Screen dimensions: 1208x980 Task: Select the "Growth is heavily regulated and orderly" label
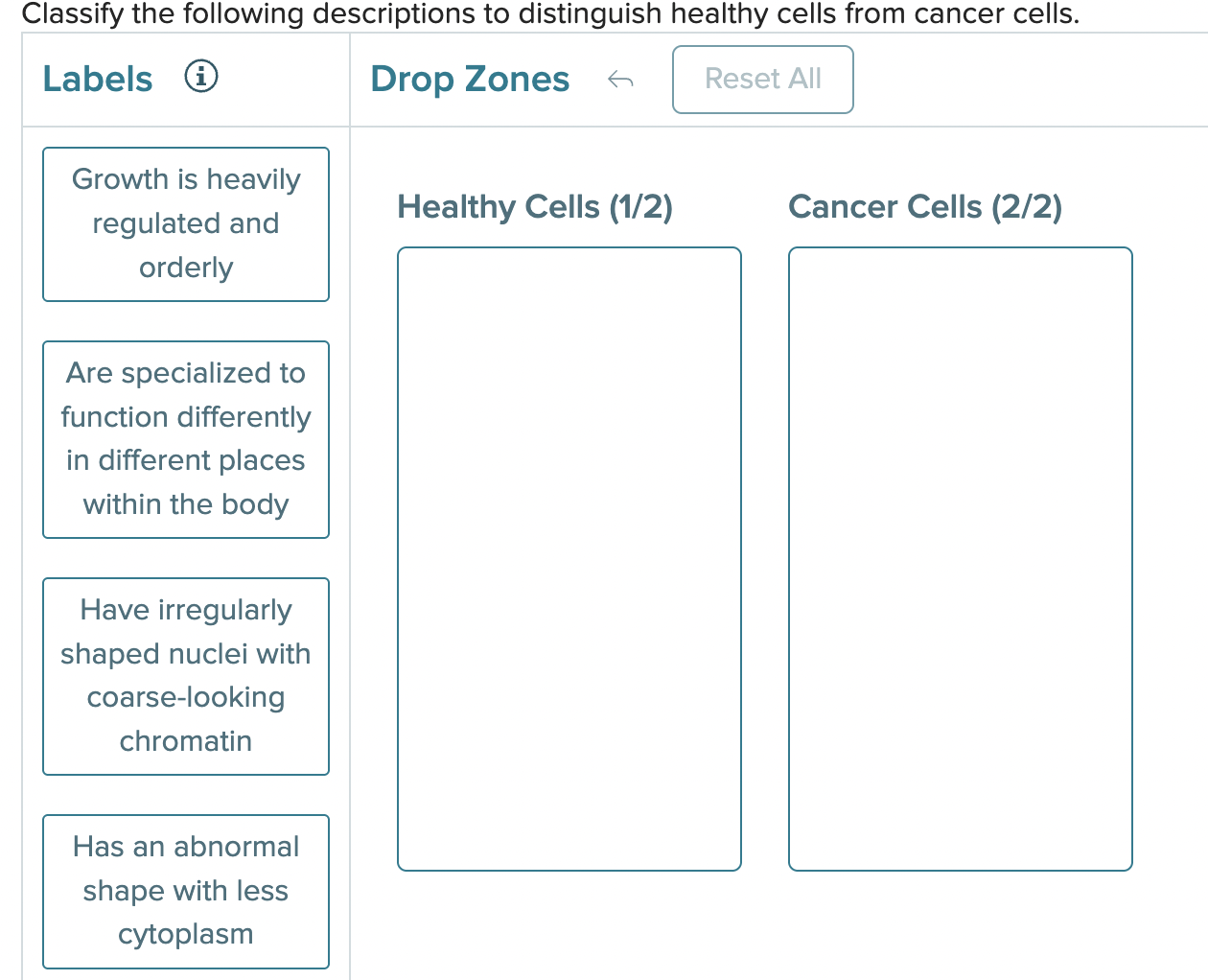pyautogui.click(x=185, y=223)
